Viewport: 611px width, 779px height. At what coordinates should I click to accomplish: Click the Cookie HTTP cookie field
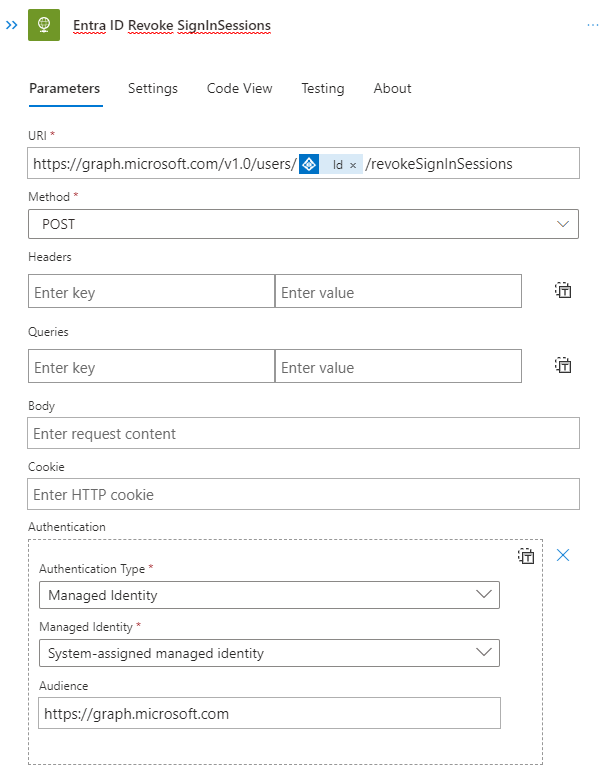coord(304,494)
